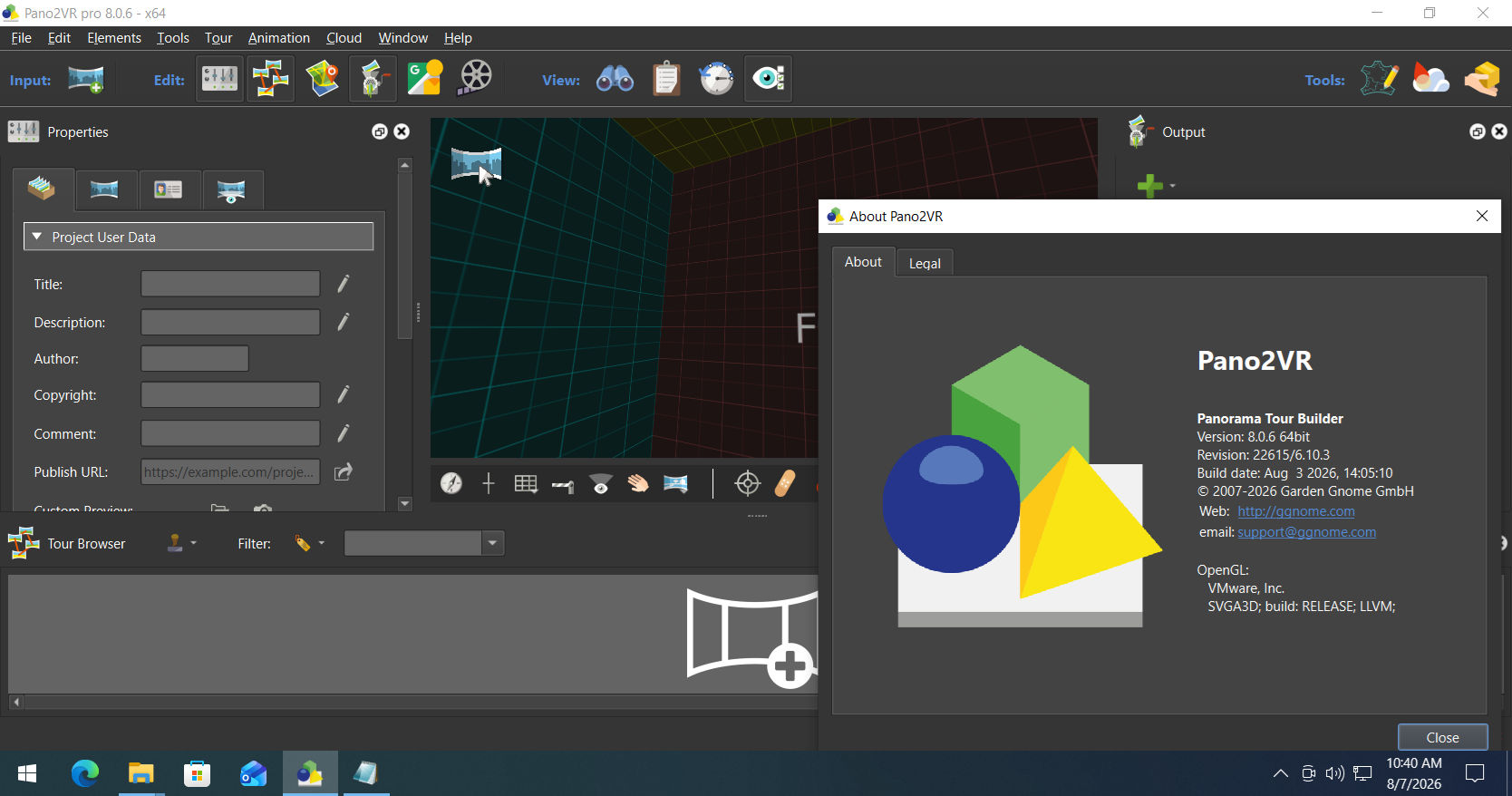Click the pencil icon beside Description field

click(344, 322)
